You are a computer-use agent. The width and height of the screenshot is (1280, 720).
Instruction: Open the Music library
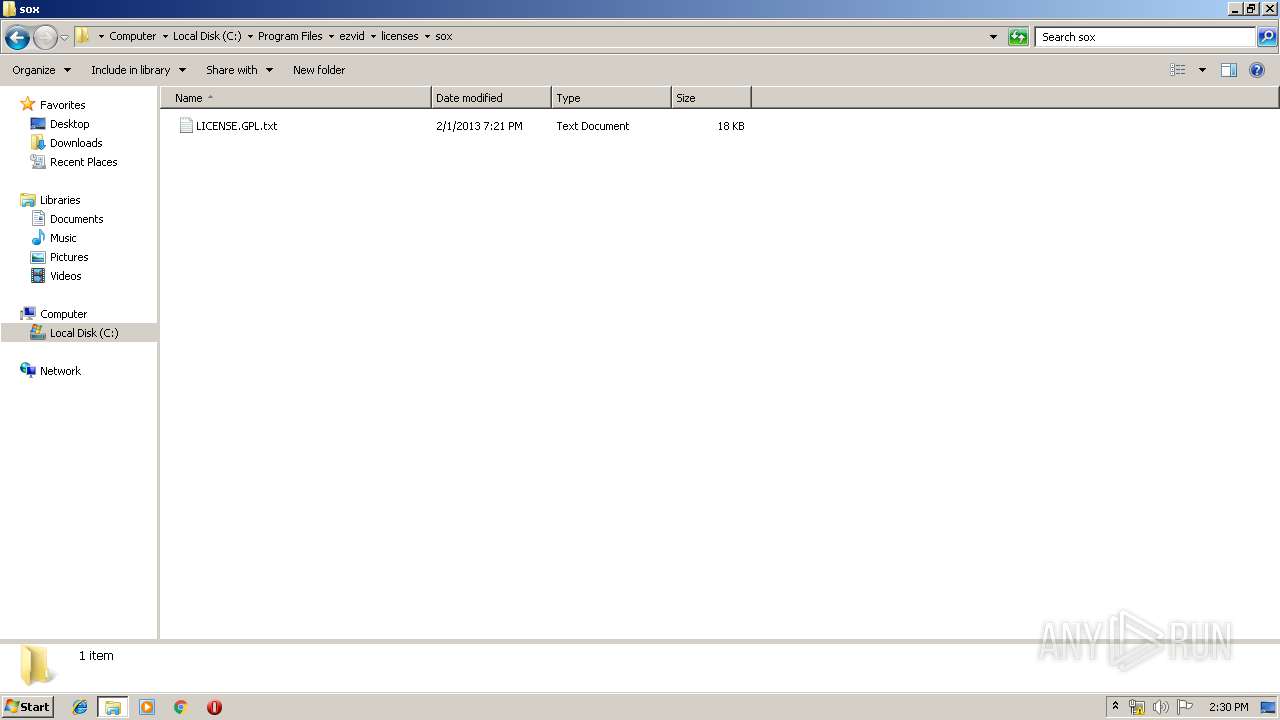tap(63, 238)
